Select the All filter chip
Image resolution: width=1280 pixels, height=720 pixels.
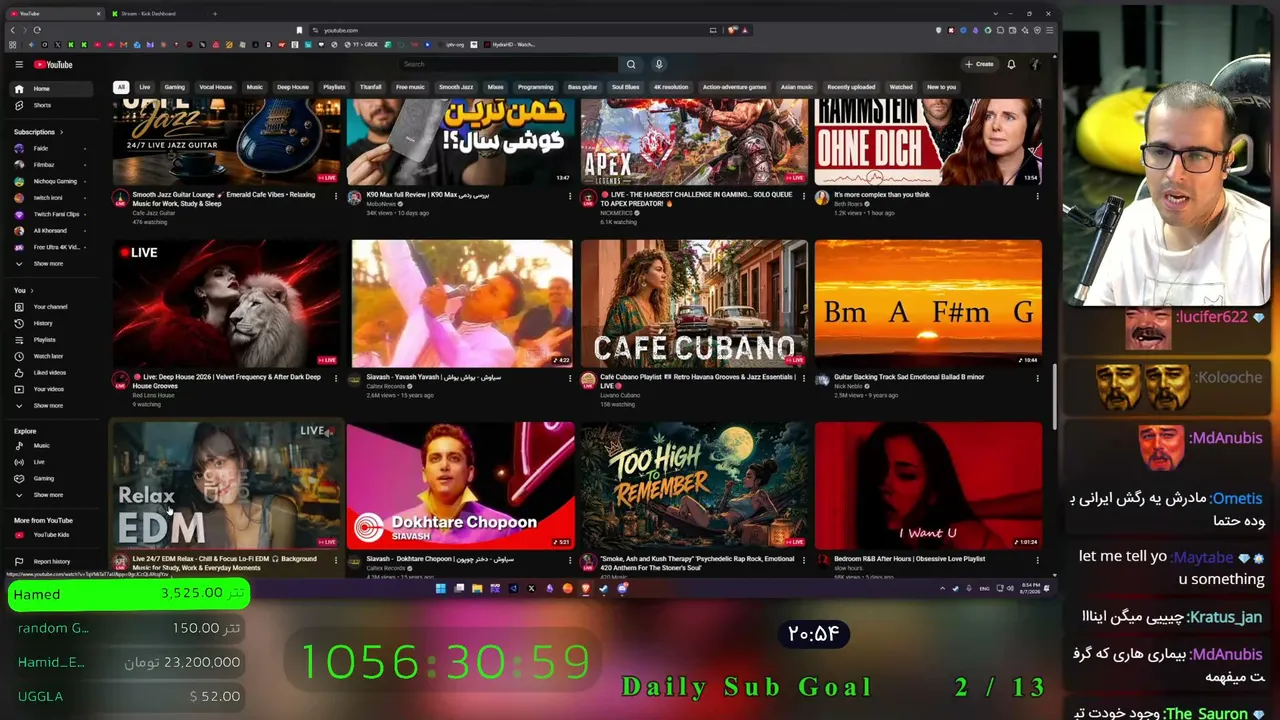[x=121, y=87]
